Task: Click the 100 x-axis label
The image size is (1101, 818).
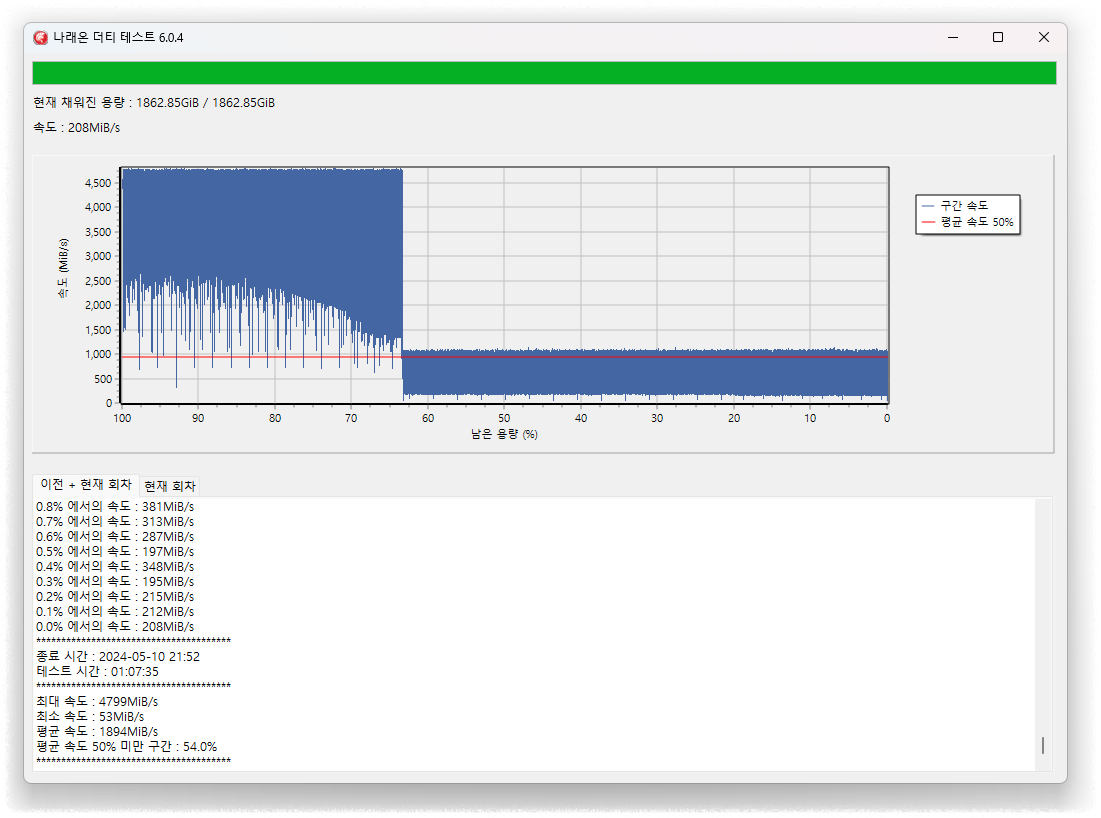Action: [x=122, y=418]
